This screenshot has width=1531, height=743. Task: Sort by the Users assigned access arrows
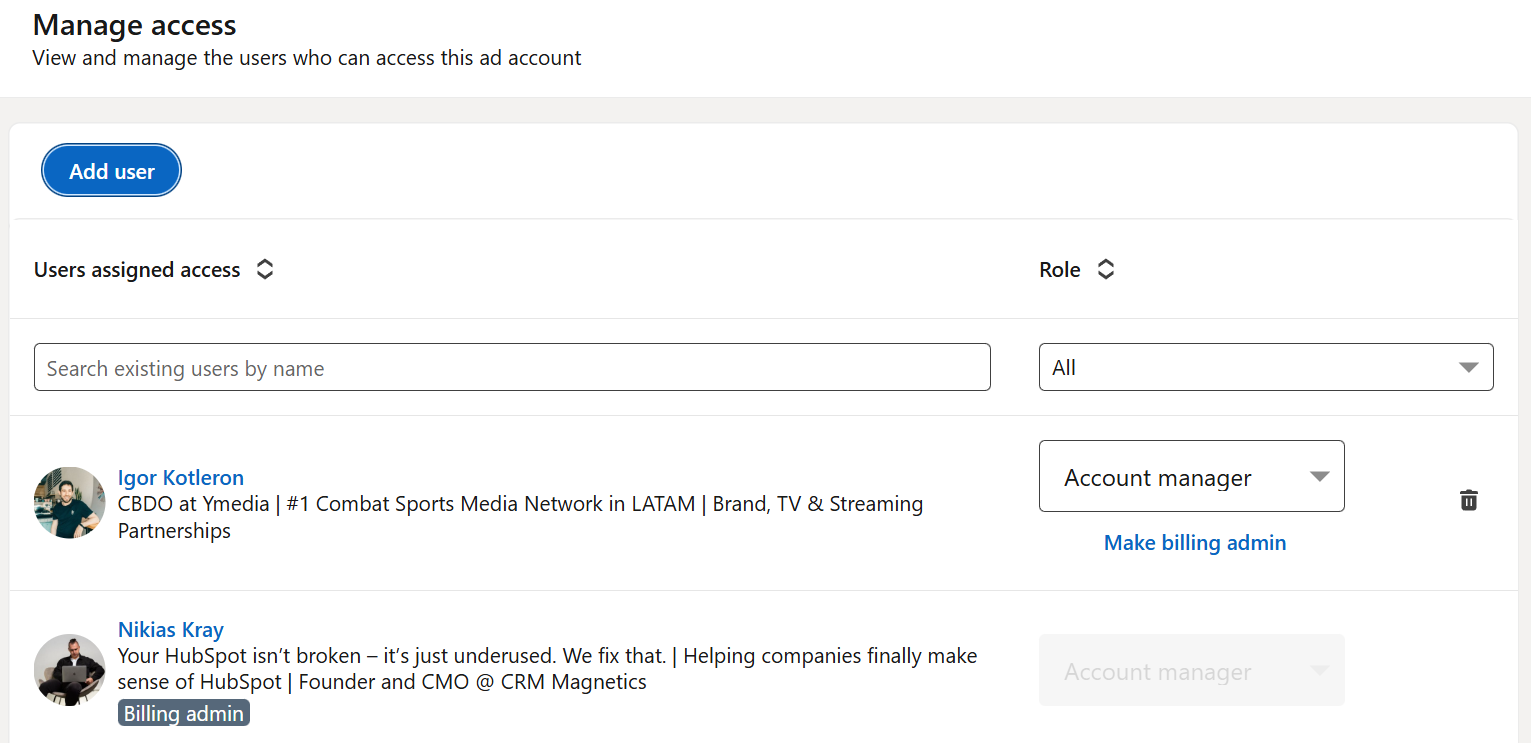tap(264, 270)
